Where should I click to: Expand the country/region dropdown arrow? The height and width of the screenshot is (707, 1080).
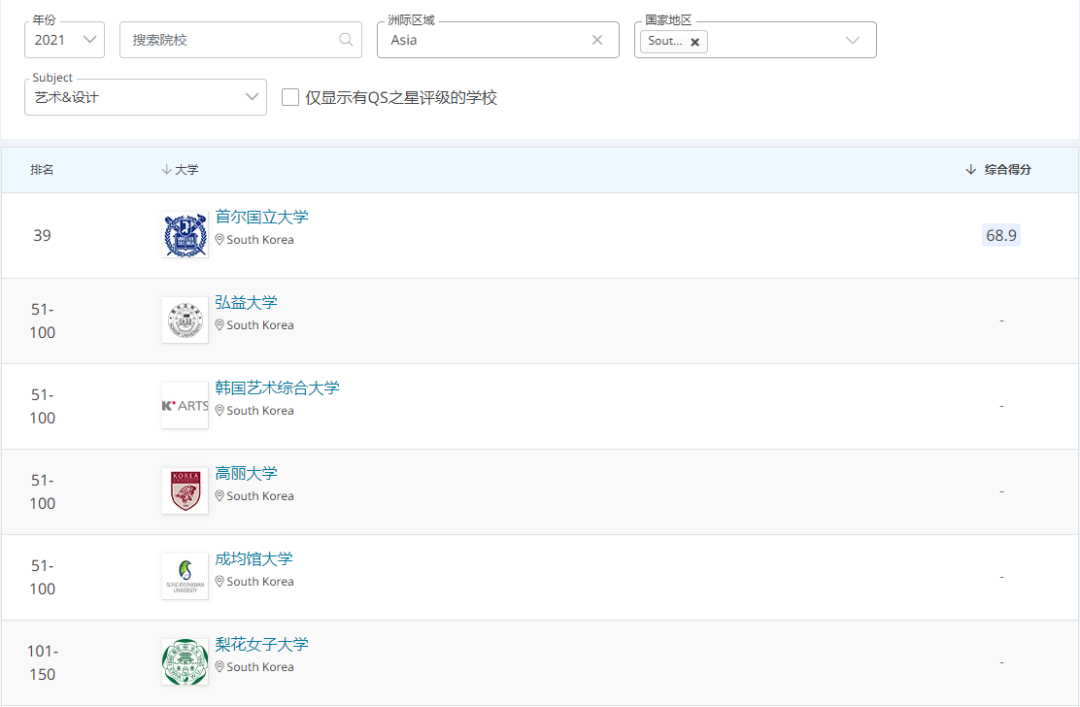pyautogui.click(x=852, y=40)
